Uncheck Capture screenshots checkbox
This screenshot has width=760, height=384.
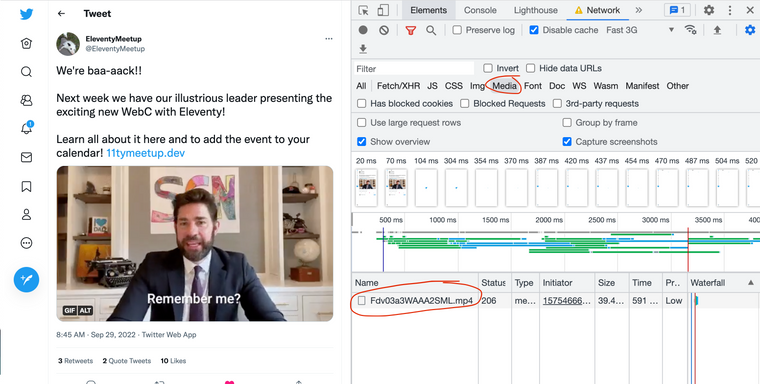[x=567, y=142]
